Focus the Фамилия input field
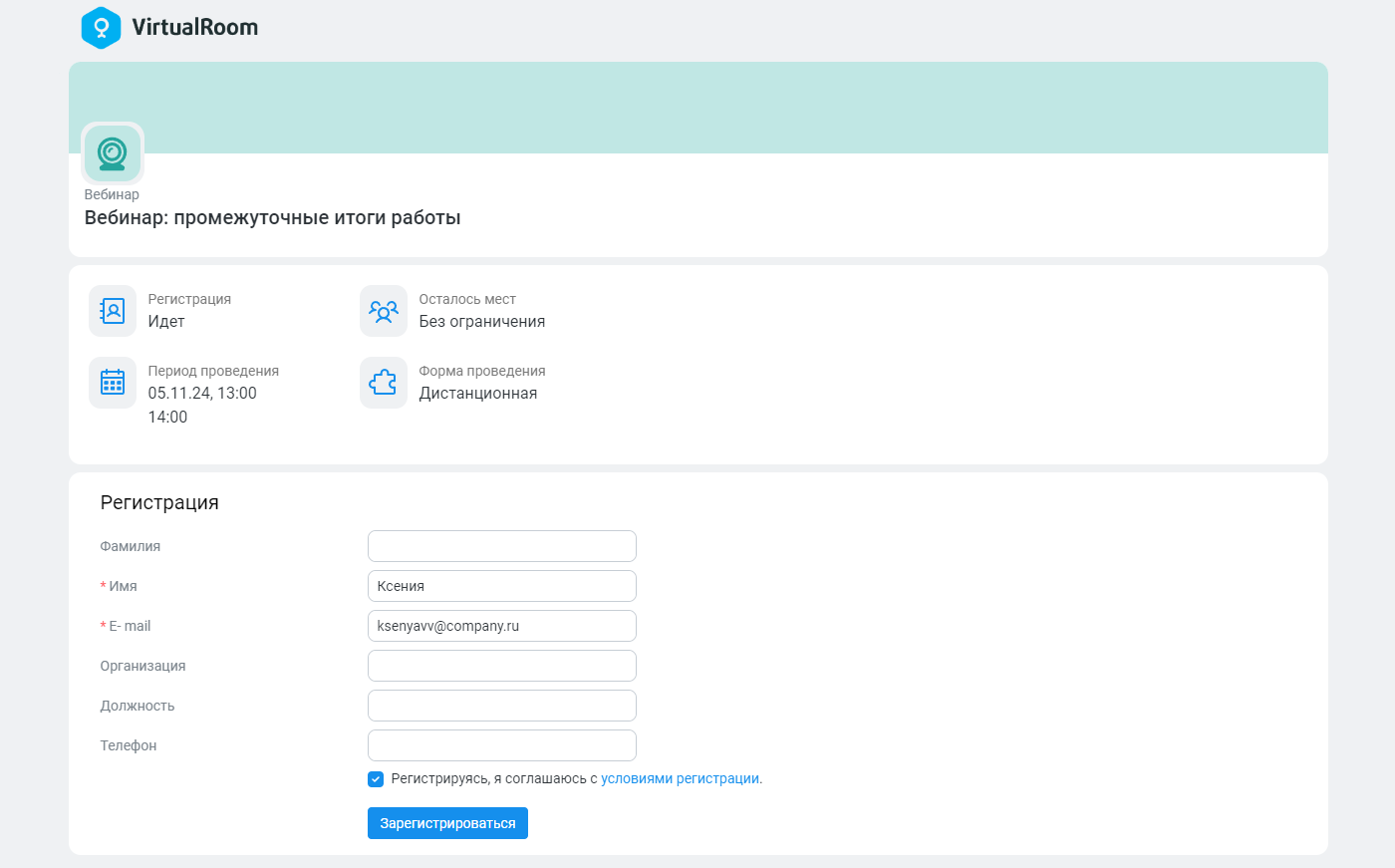Viewport: 1395px width, 868px height. pos(502,546)
